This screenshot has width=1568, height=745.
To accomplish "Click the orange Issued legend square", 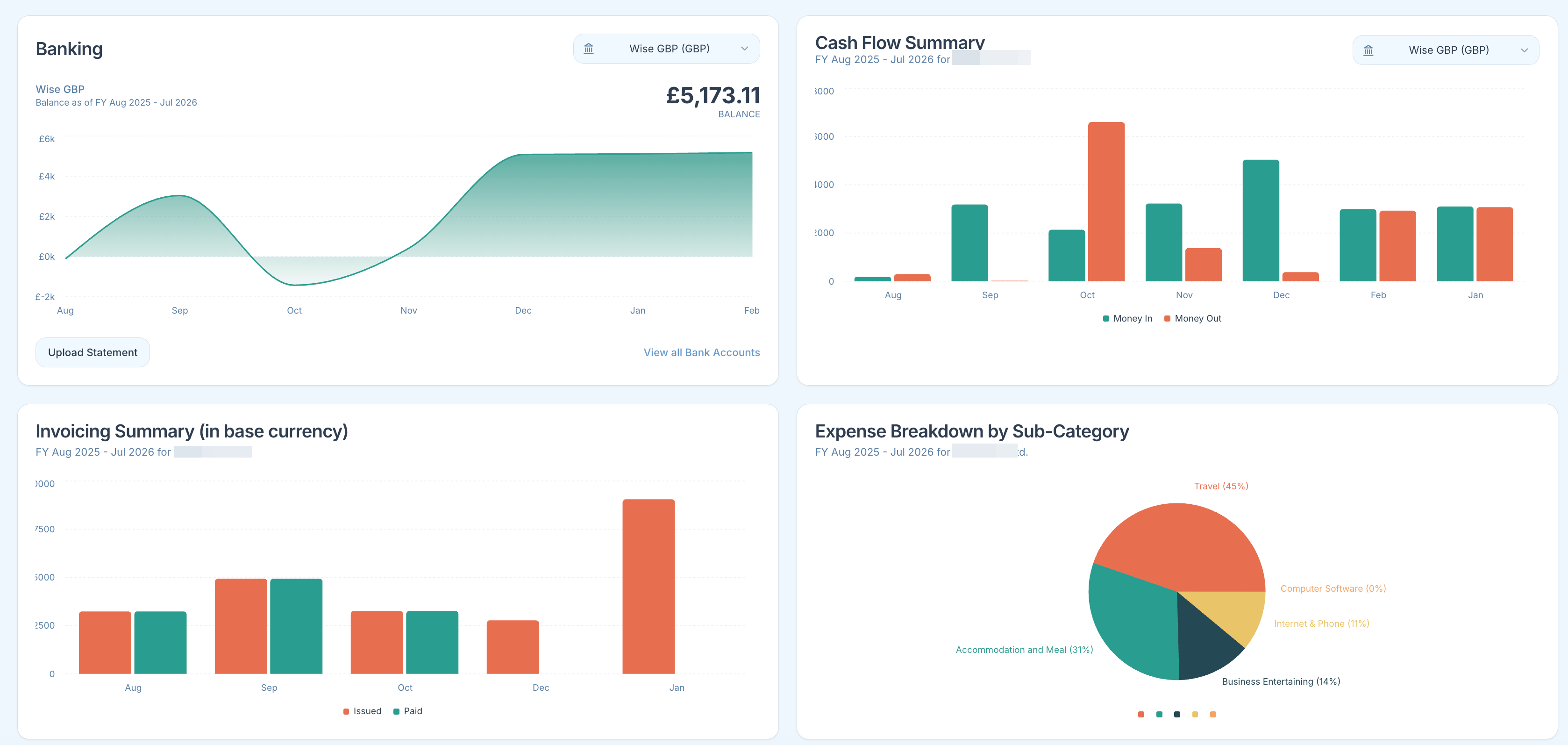I will pos(346,711).
